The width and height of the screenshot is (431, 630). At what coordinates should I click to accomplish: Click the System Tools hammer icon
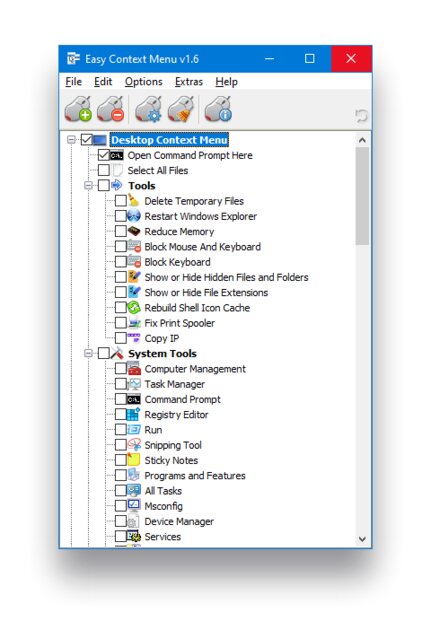tap(117, 353)
